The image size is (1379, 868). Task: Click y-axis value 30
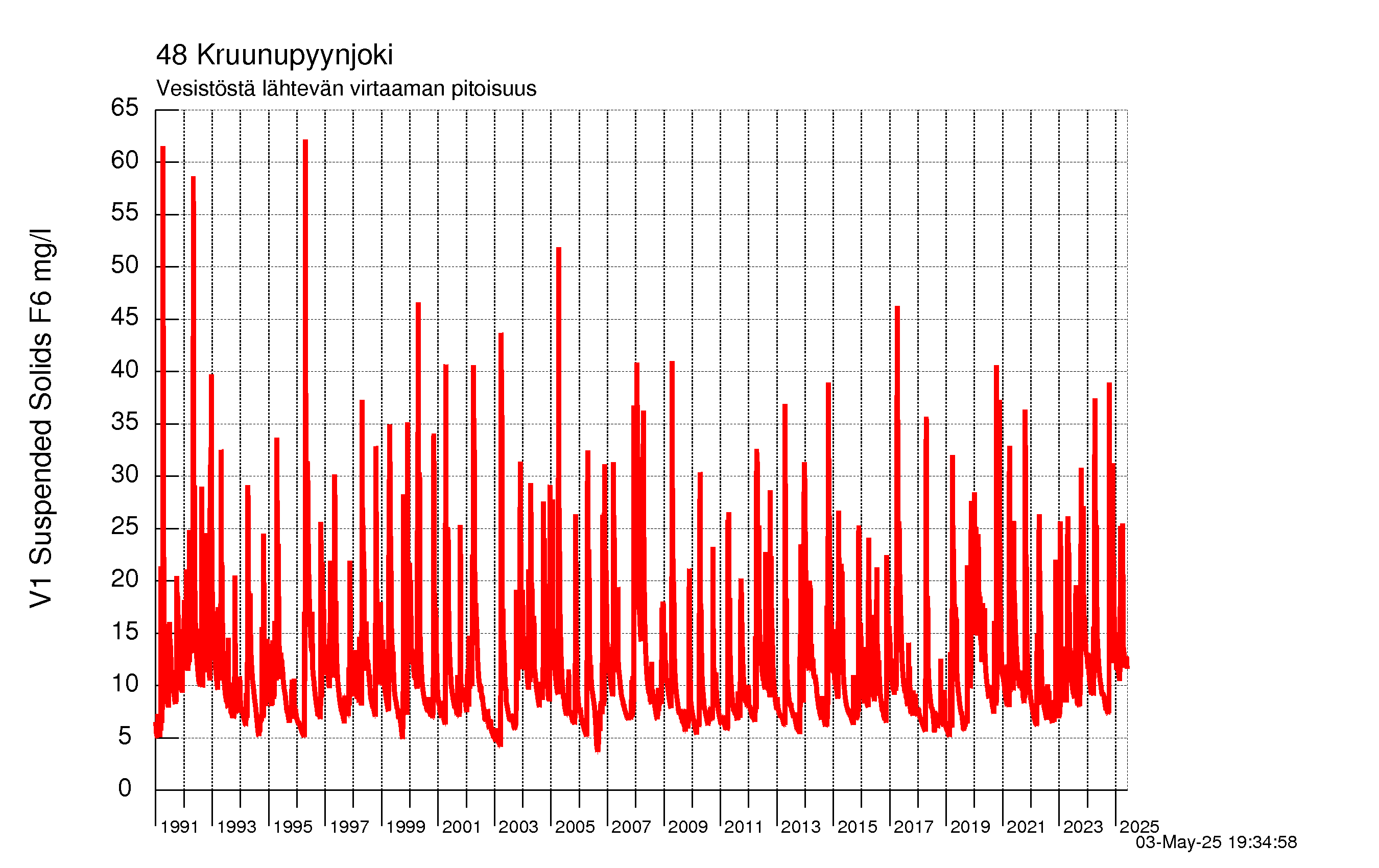click(x=125, y=475)
